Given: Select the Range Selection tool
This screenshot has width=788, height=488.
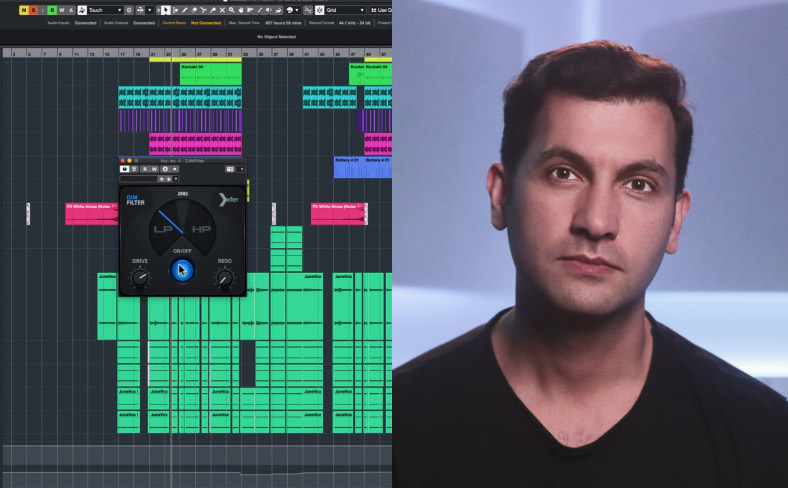Looking at the screenshot, I should [x=175, y=10].
